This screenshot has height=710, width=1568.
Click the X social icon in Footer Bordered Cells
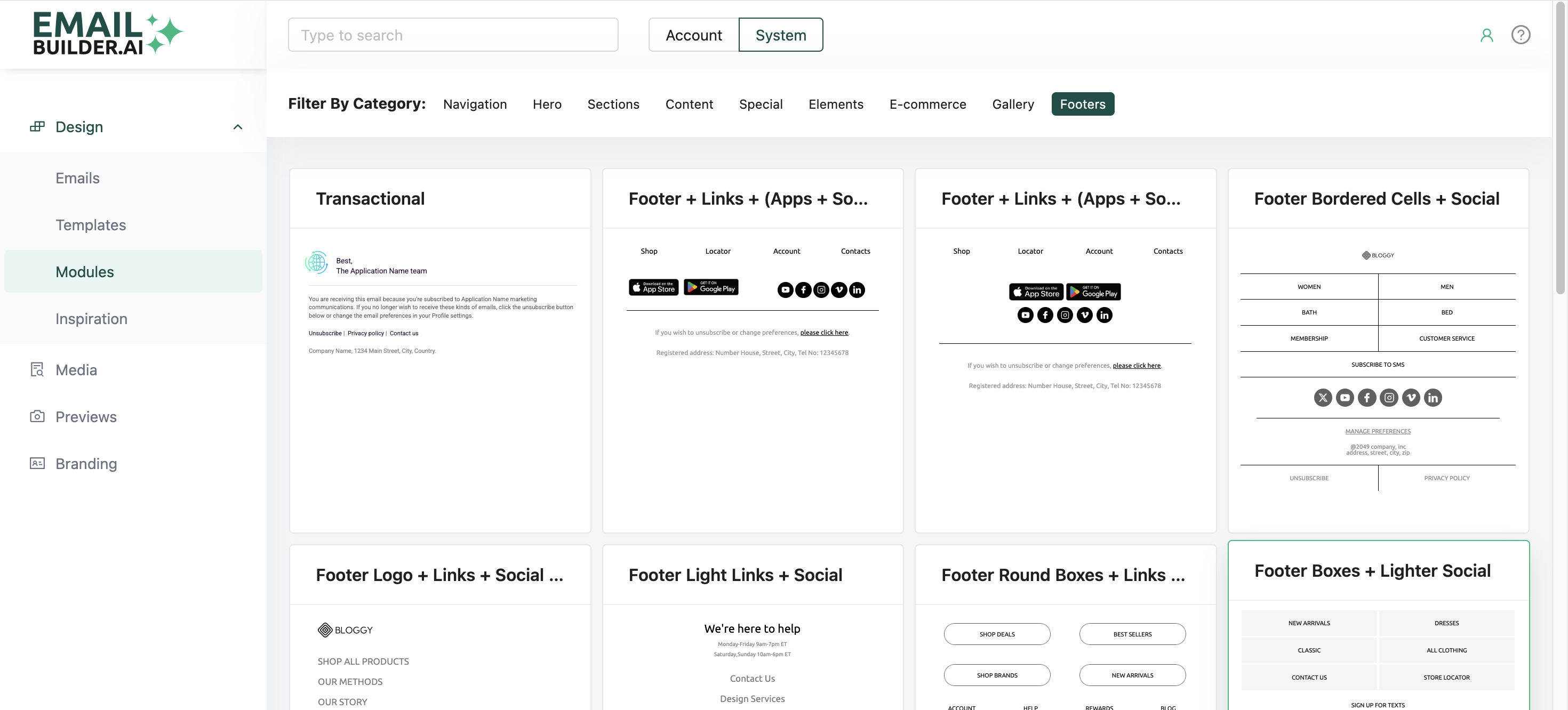[1322, 398]
